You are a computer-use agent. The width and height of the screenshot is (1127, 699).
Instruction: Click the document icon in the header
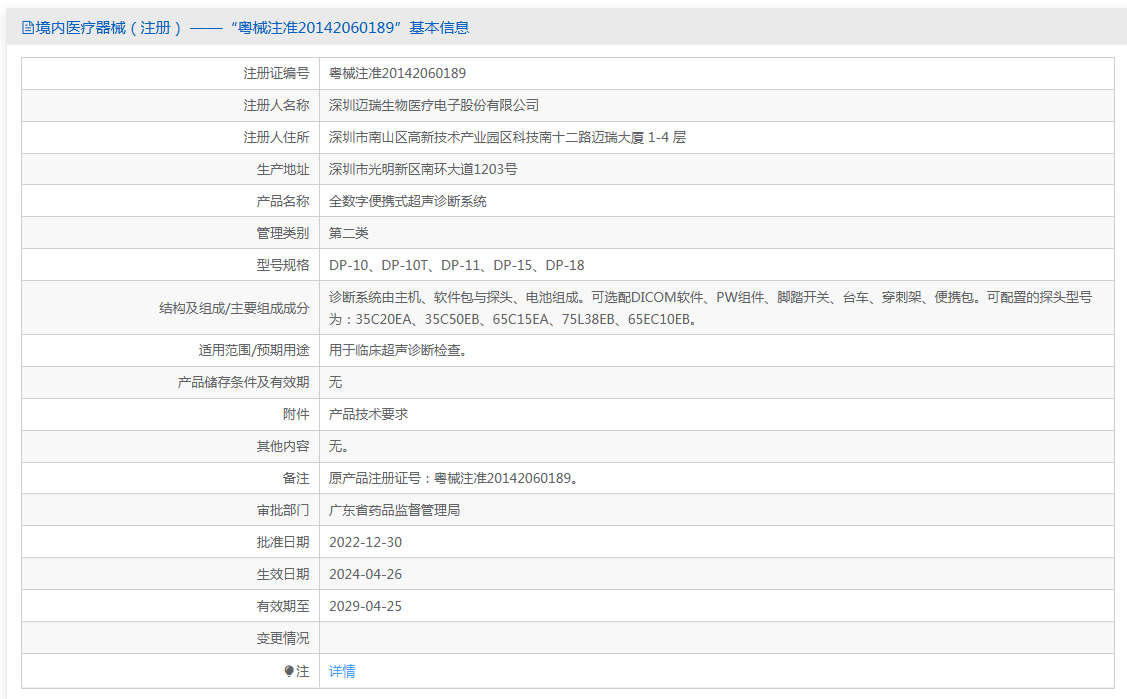[28, 28]
